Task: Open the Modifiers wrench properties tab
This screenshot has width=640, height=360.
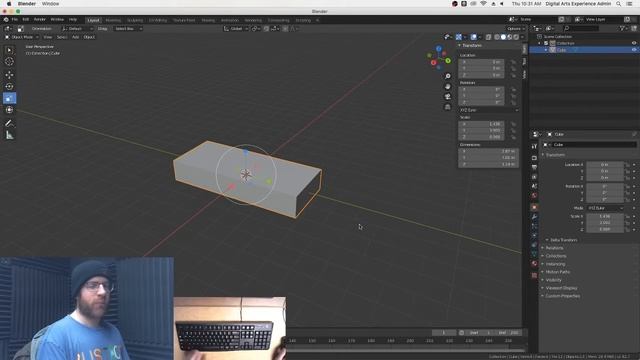Action: click(x=534, y=217)
